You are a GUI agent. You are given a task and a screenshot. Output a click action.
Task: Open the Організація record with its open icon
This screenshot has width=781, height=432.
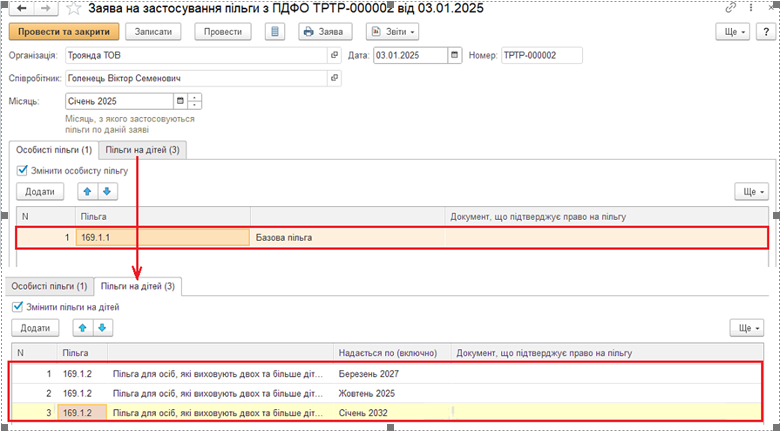click(334, 56)
